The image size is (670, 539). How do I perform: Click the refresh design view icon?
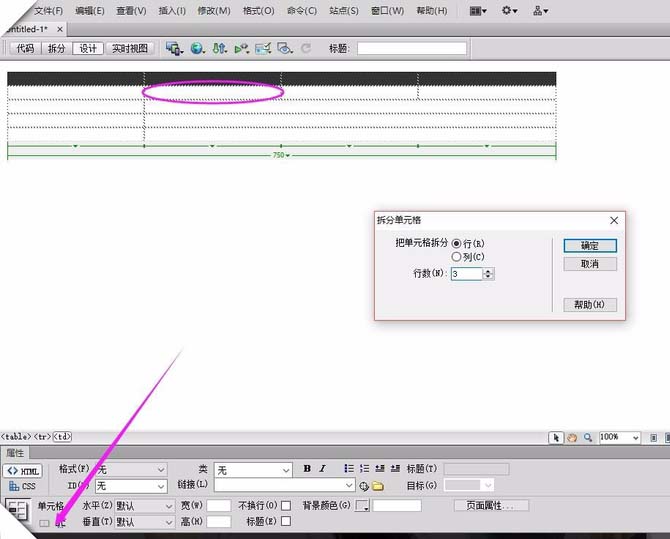(x=306, y=48)
